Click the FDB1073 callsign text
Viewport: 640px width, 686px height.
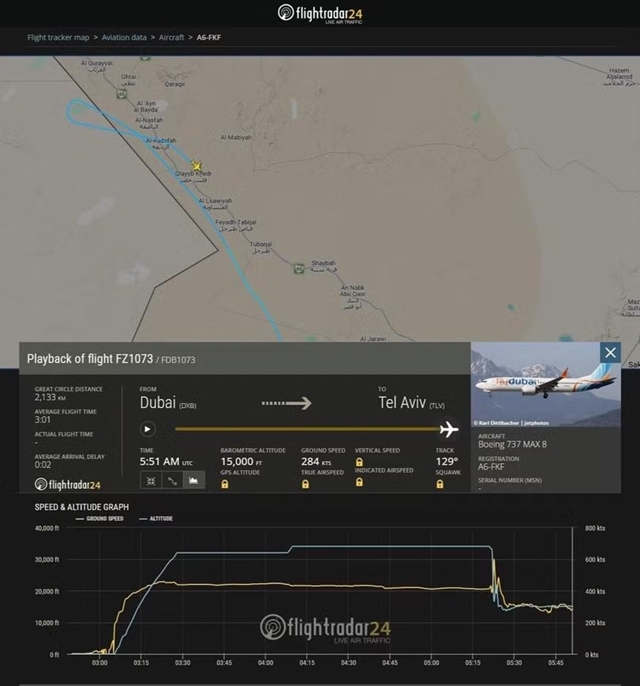(178, 360)
